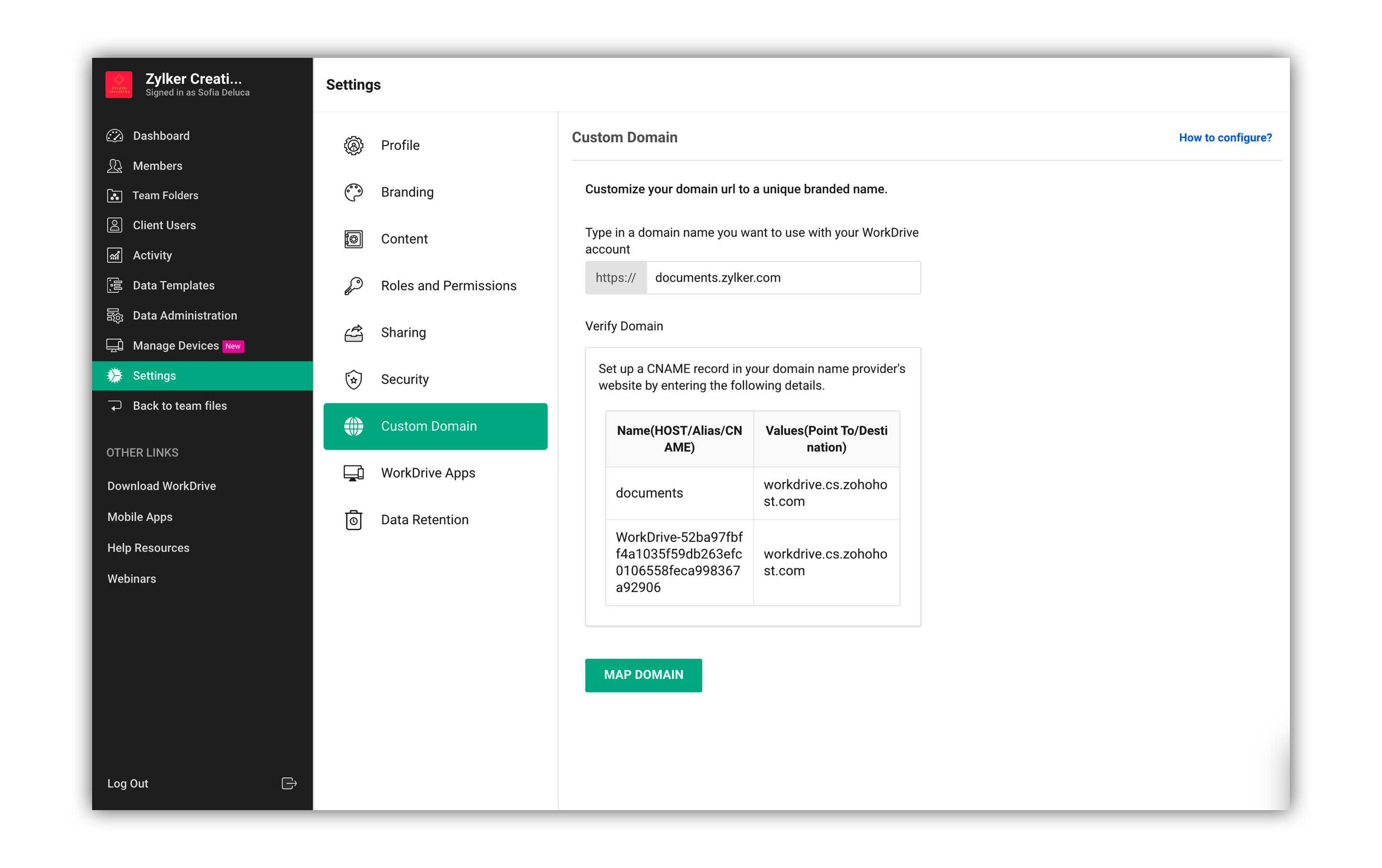
Task: Click the Branding palette icon
Action: 353,192
